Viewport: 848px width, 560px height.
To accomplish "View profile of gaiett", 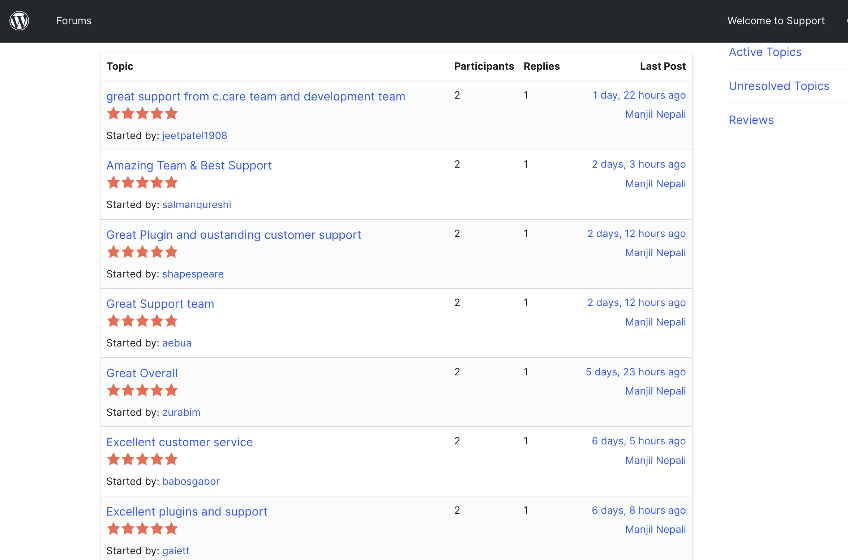I will (176, 551).
